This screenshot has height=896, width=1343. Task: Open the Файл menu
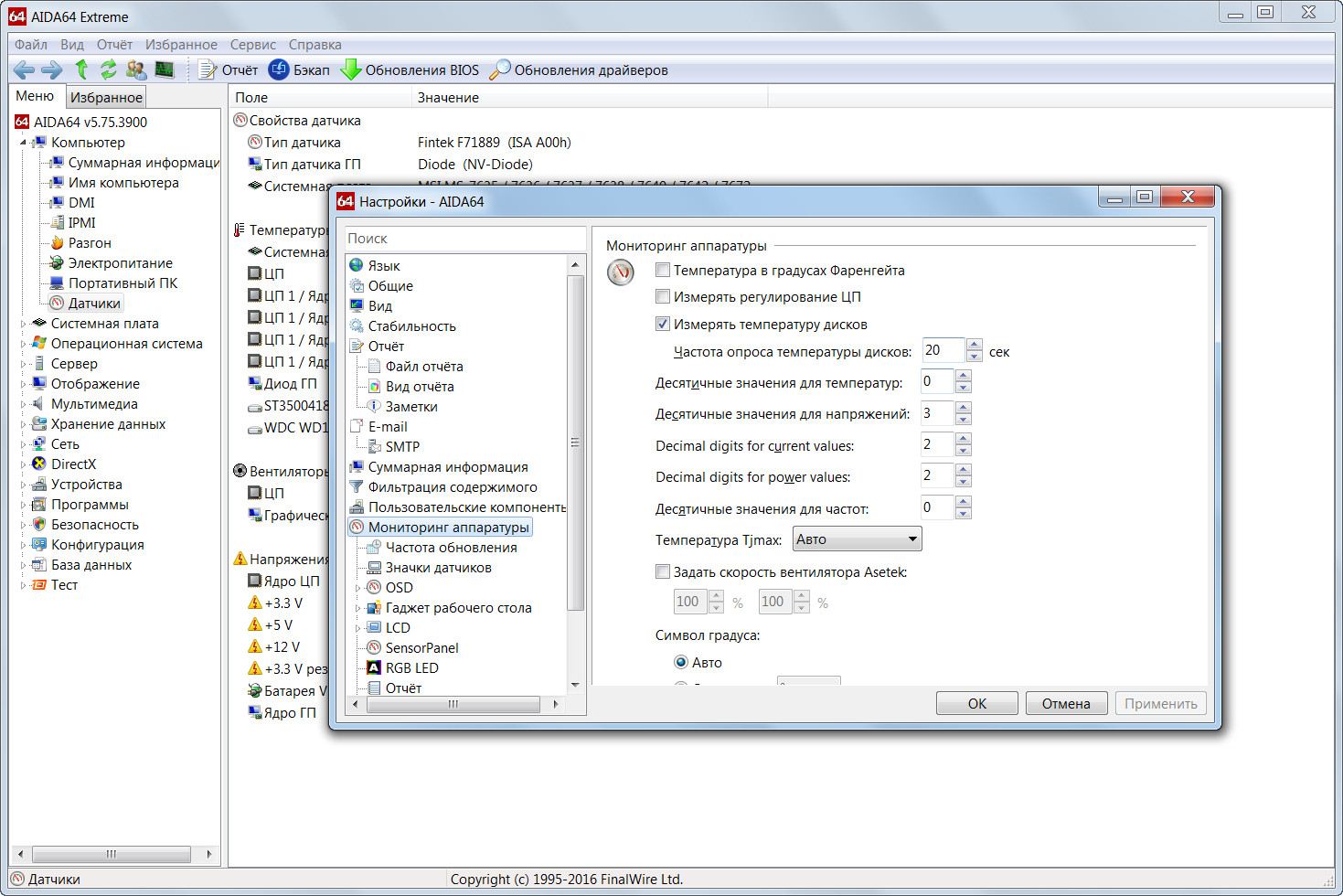[31, 44]
